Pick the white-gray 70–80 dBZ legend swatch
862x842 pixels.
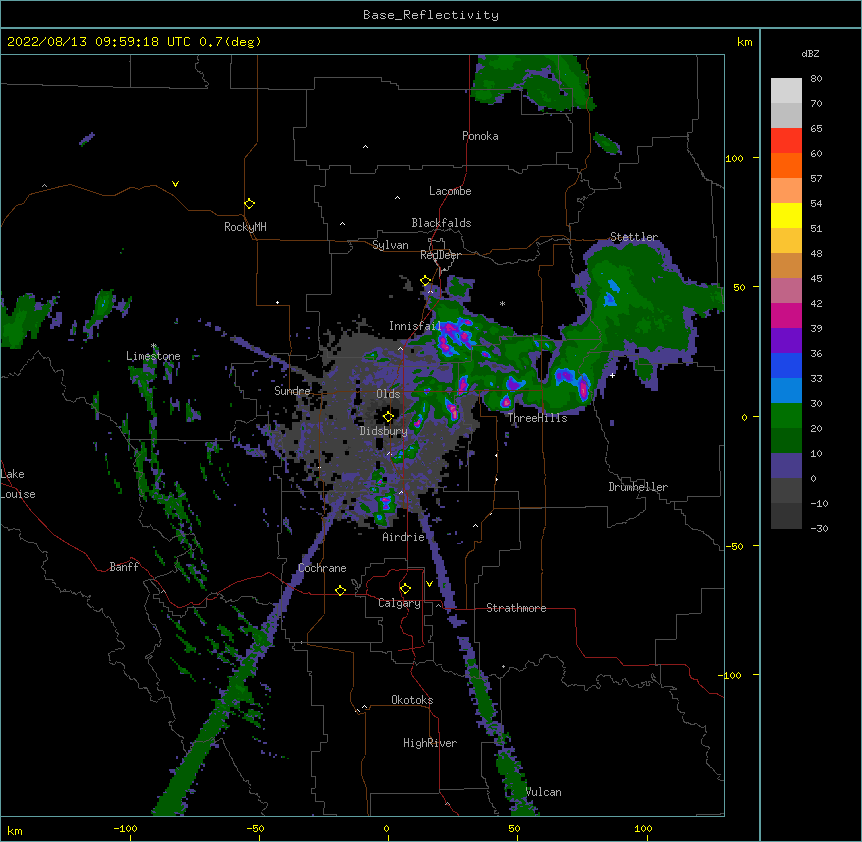coord(786,91)
